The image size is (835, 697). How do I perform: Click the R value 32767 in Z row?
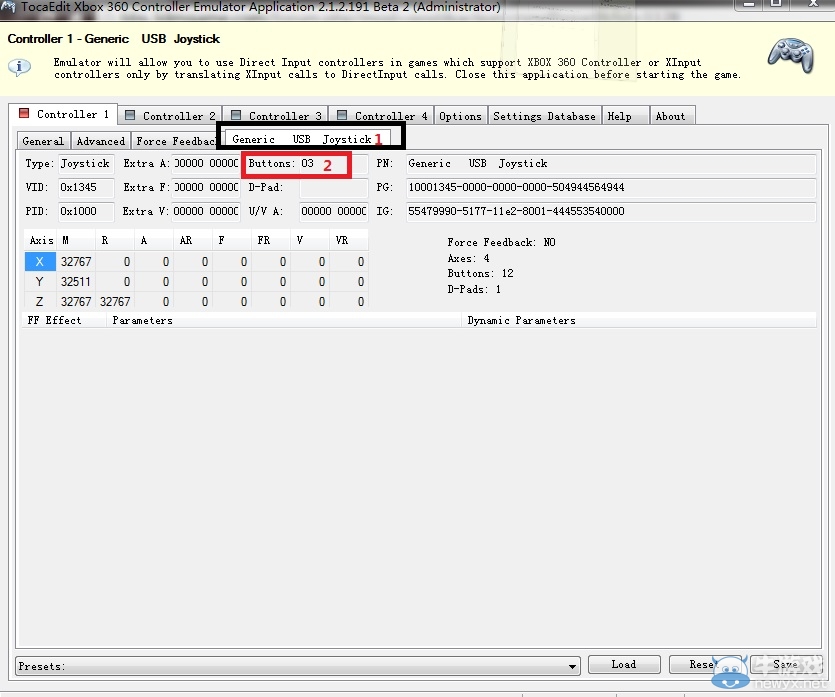114,301
